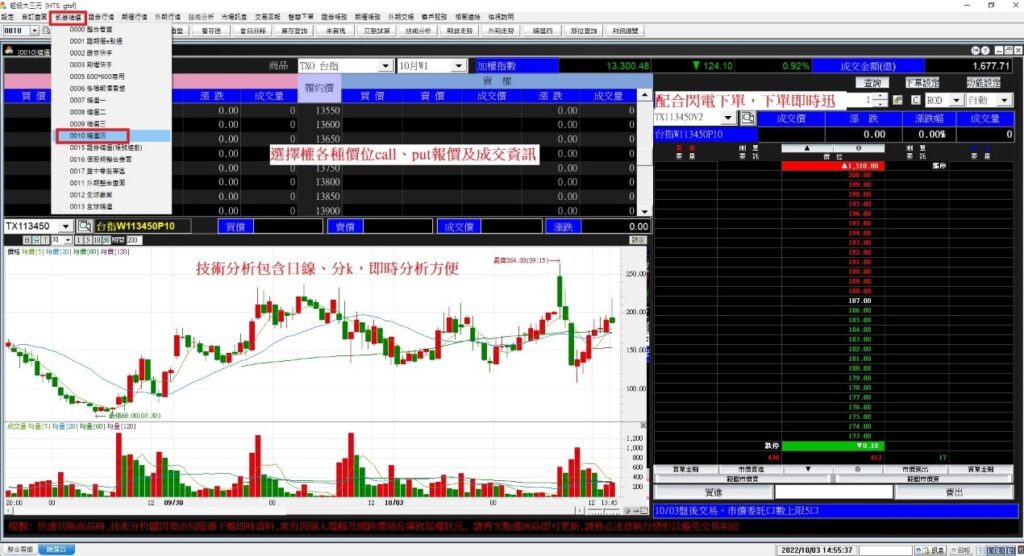Open the 設定 menu in menu bar
This screenshot has height=556, width=1024.
point(8,16)
